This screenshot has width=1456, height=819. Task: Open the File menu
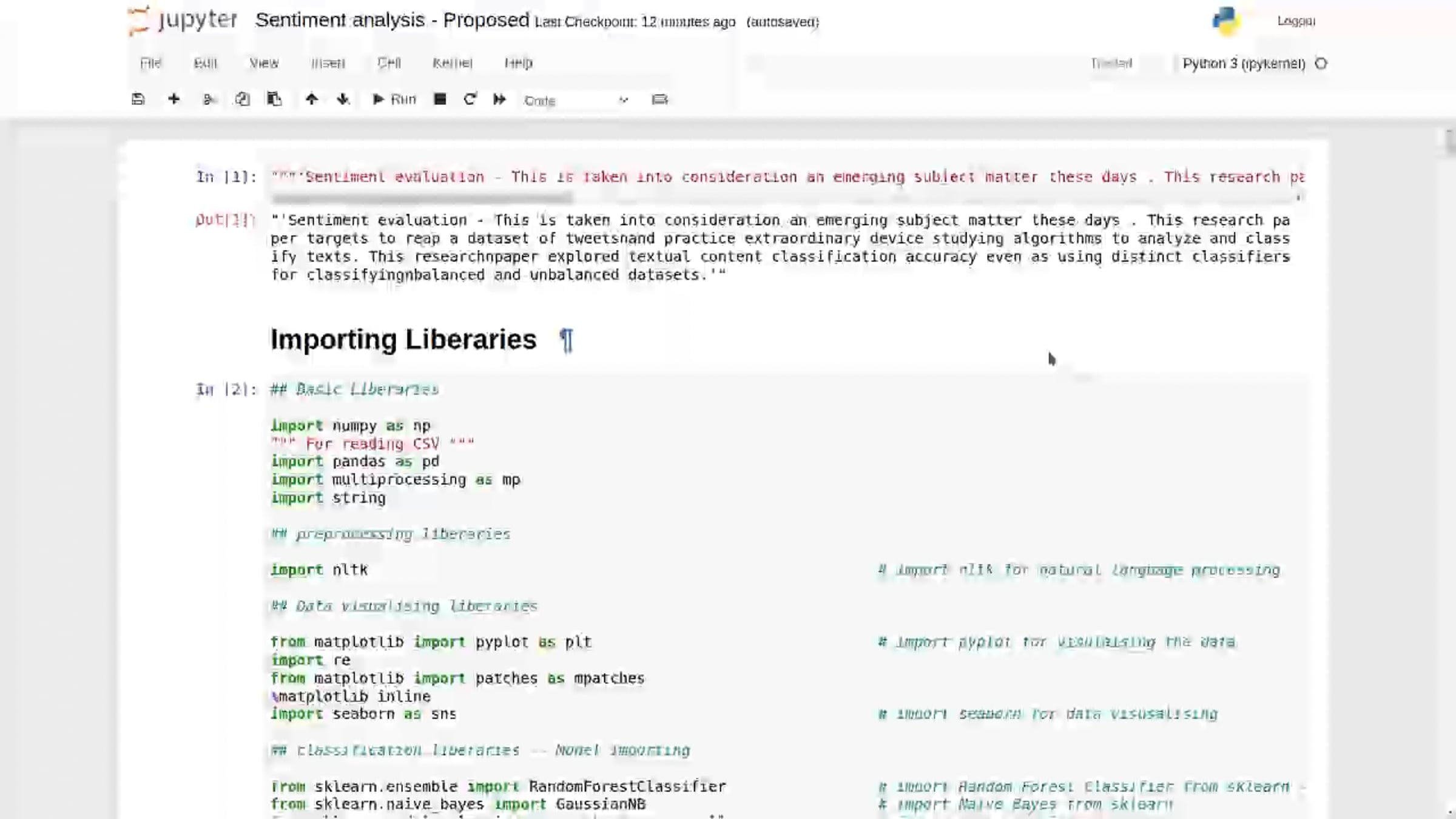click(x=150, y=63)
